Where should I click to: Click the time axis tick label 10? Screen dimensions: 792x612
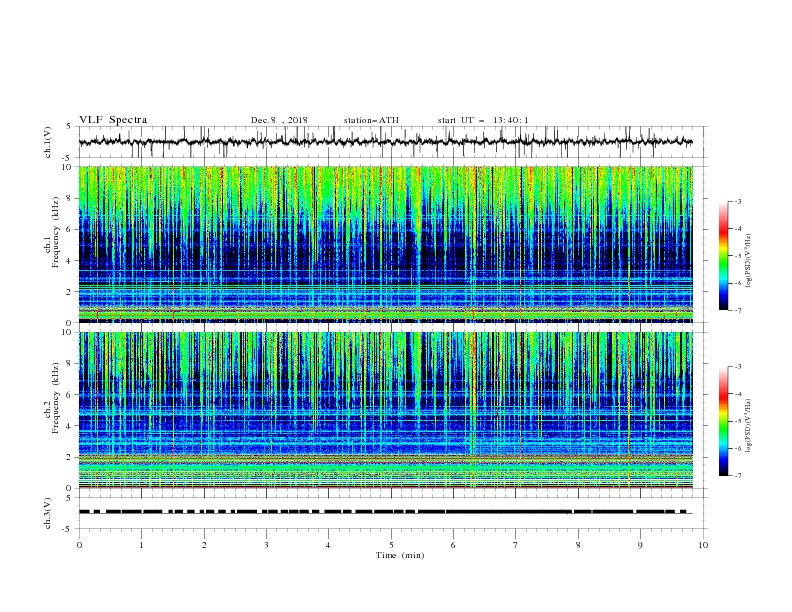pyautogui.click(x=703, y=545)
